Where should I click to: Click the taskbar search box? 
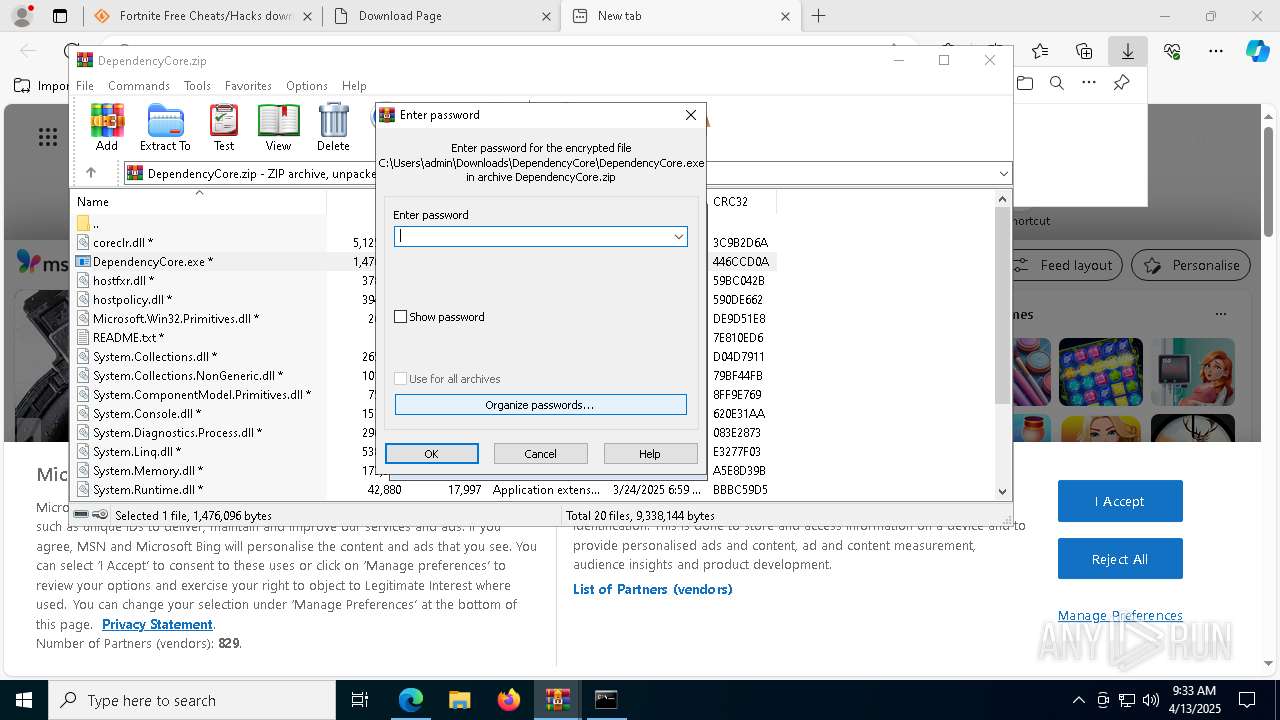[x=192, y=700]
